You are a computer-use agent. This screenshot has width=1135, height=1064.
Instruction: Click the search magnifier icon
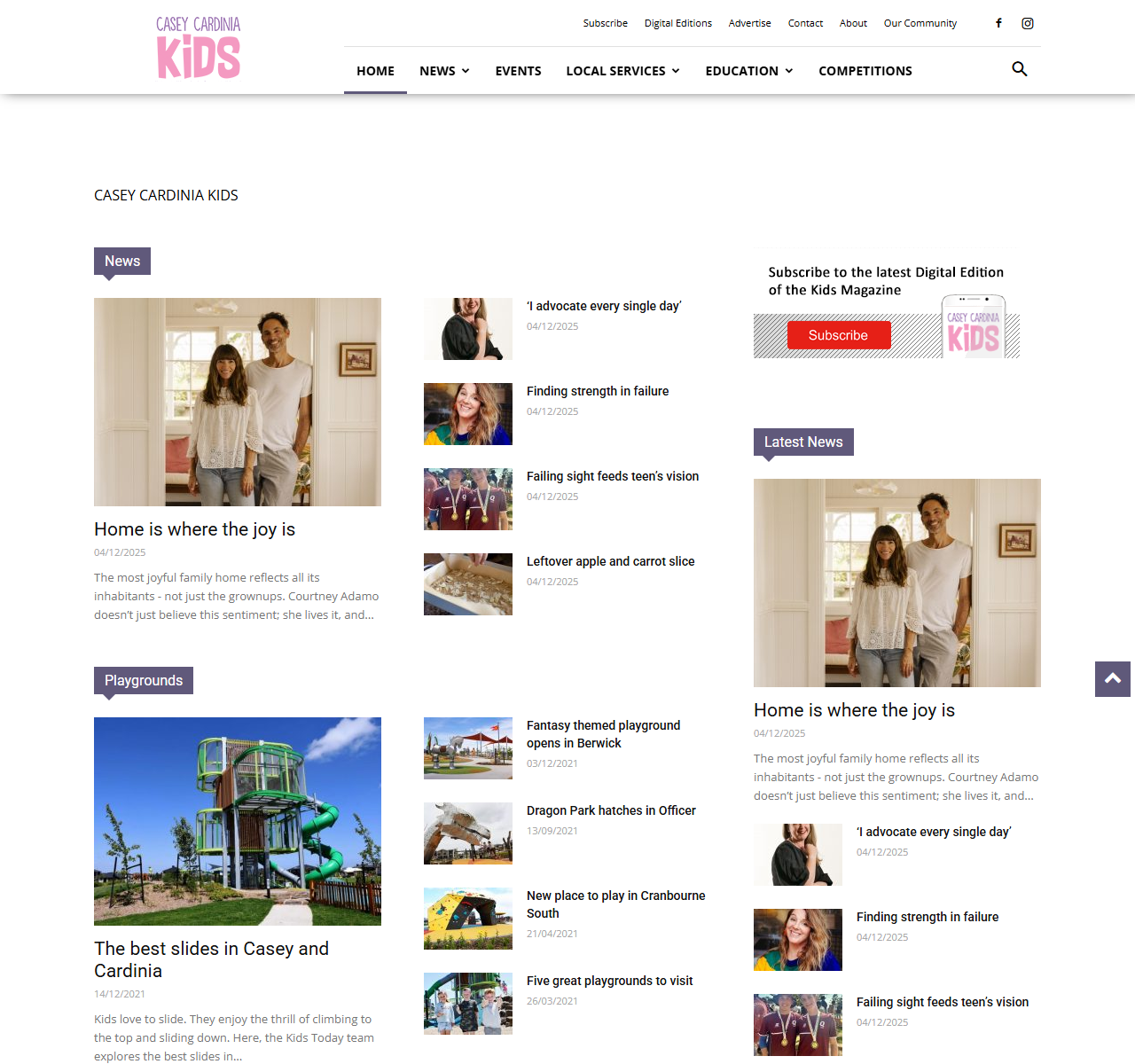pos(1020,69)
